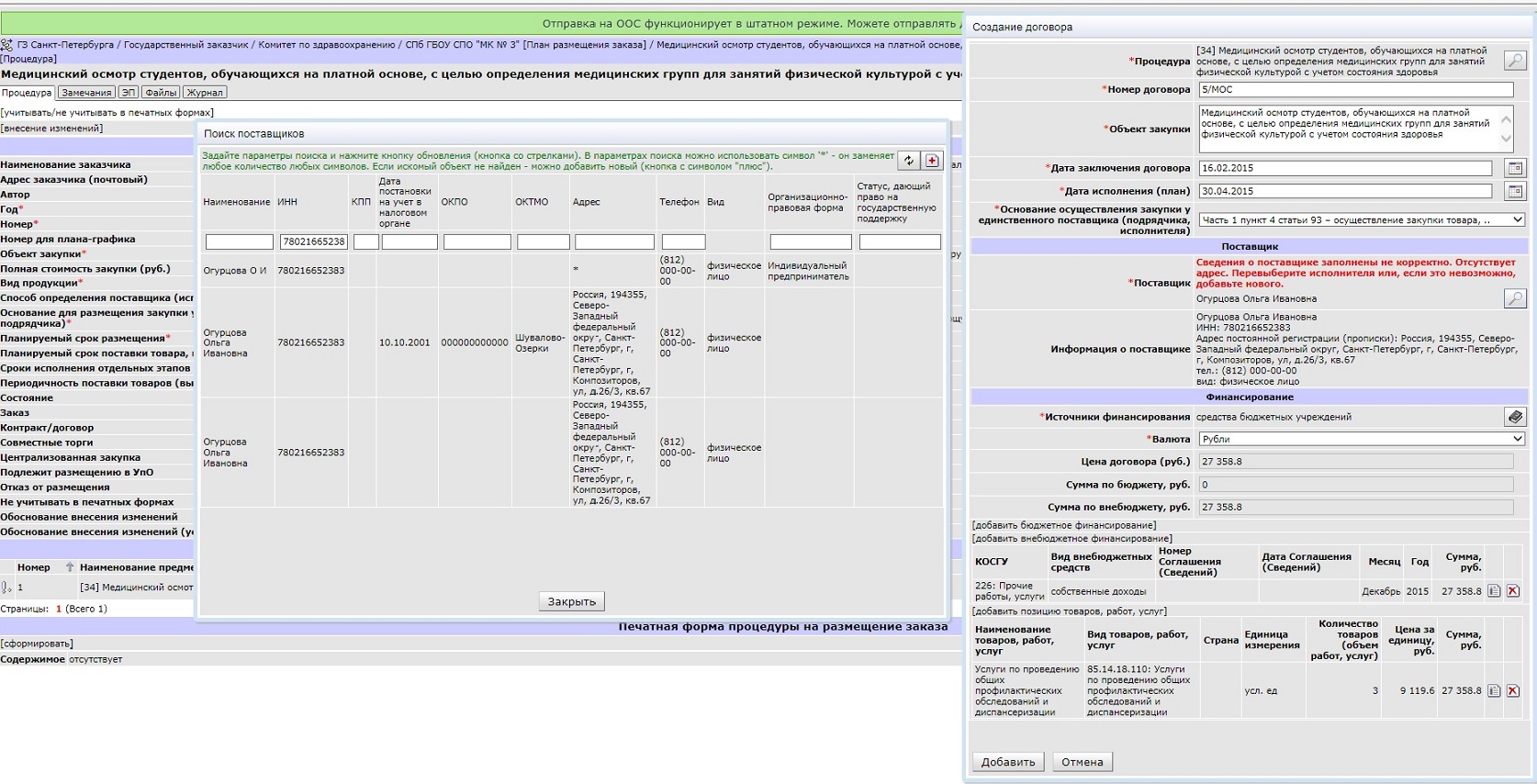This screenshot has height=784, width=1537.
Task: Focus the Адрес search filter field
Action: [x=614, y=241]
